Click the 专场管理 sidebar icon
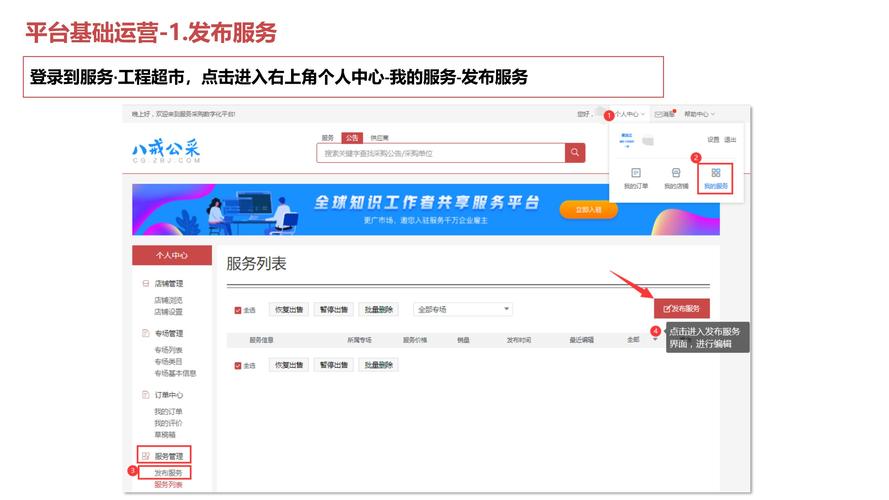The width and height of the screenshot is (889, 500). pyautogui.click(x=146, y=333)
